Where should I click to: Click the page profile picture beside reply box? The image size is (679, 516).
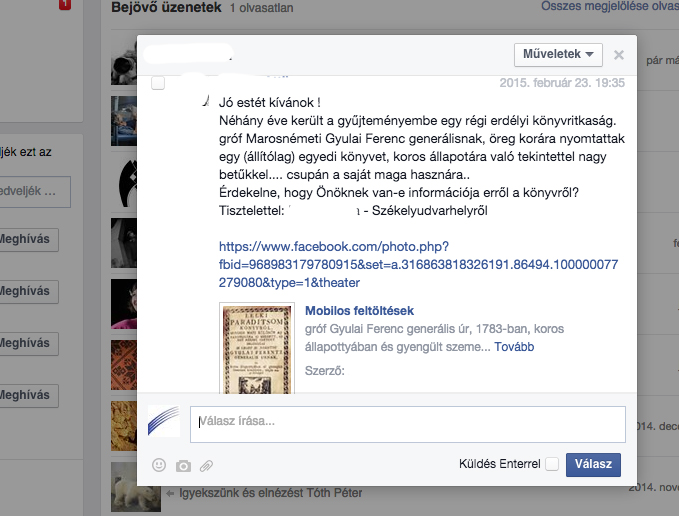tap(164, 421)
